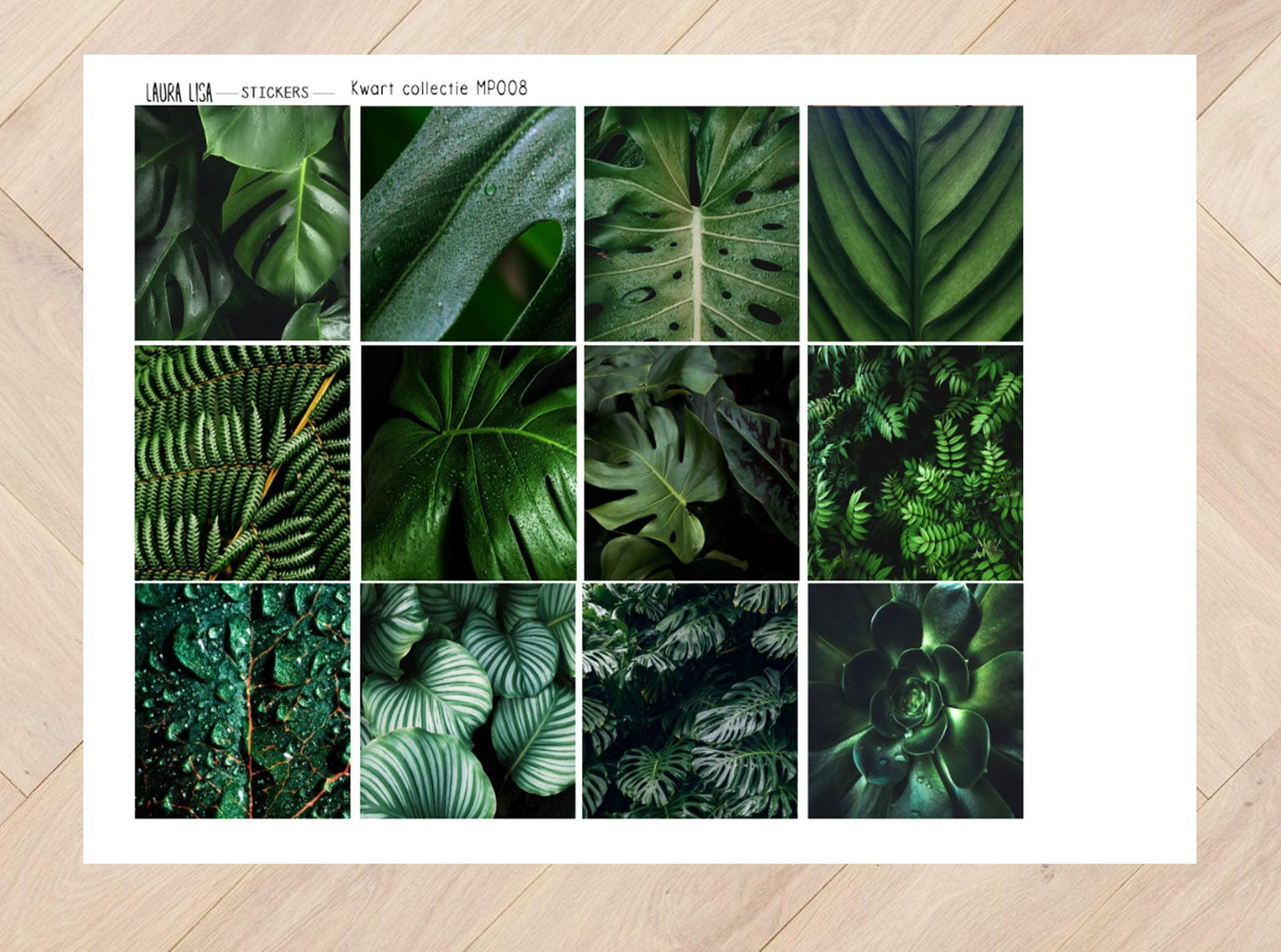
Task: Select the white-striped calathea leaves sticker
Action: (468, 700)
